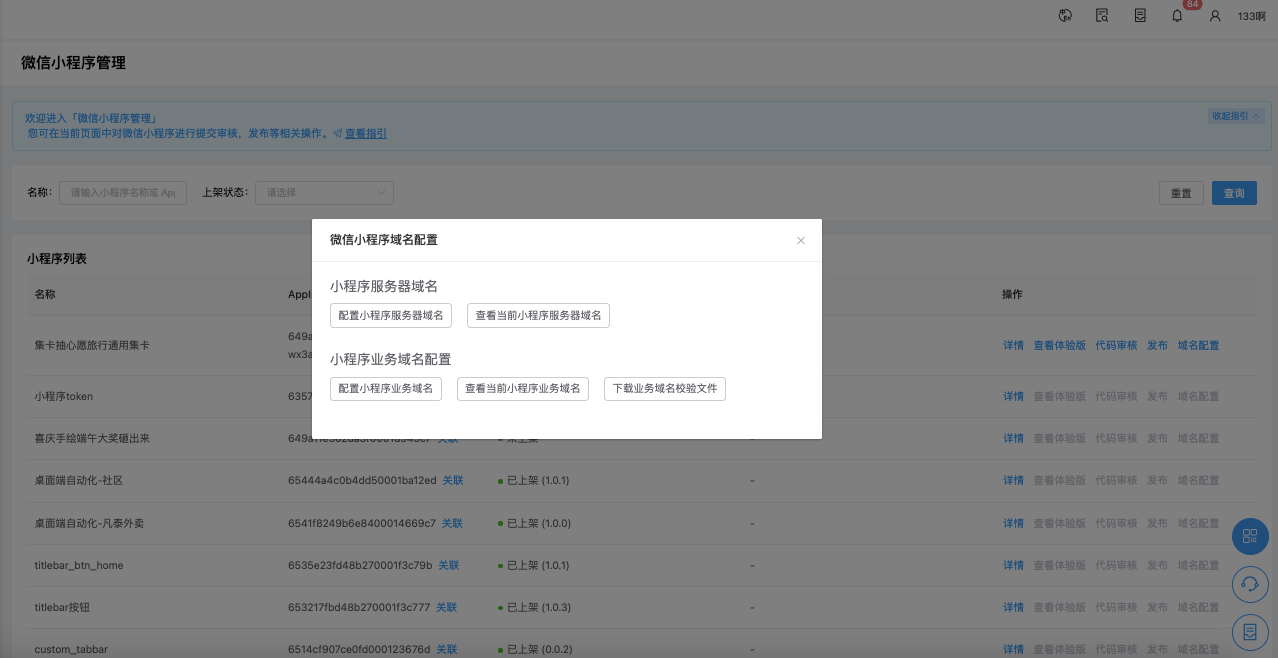Open the 查看指引 link
This screenshot has width=1278, height=658.
point(366,133)
